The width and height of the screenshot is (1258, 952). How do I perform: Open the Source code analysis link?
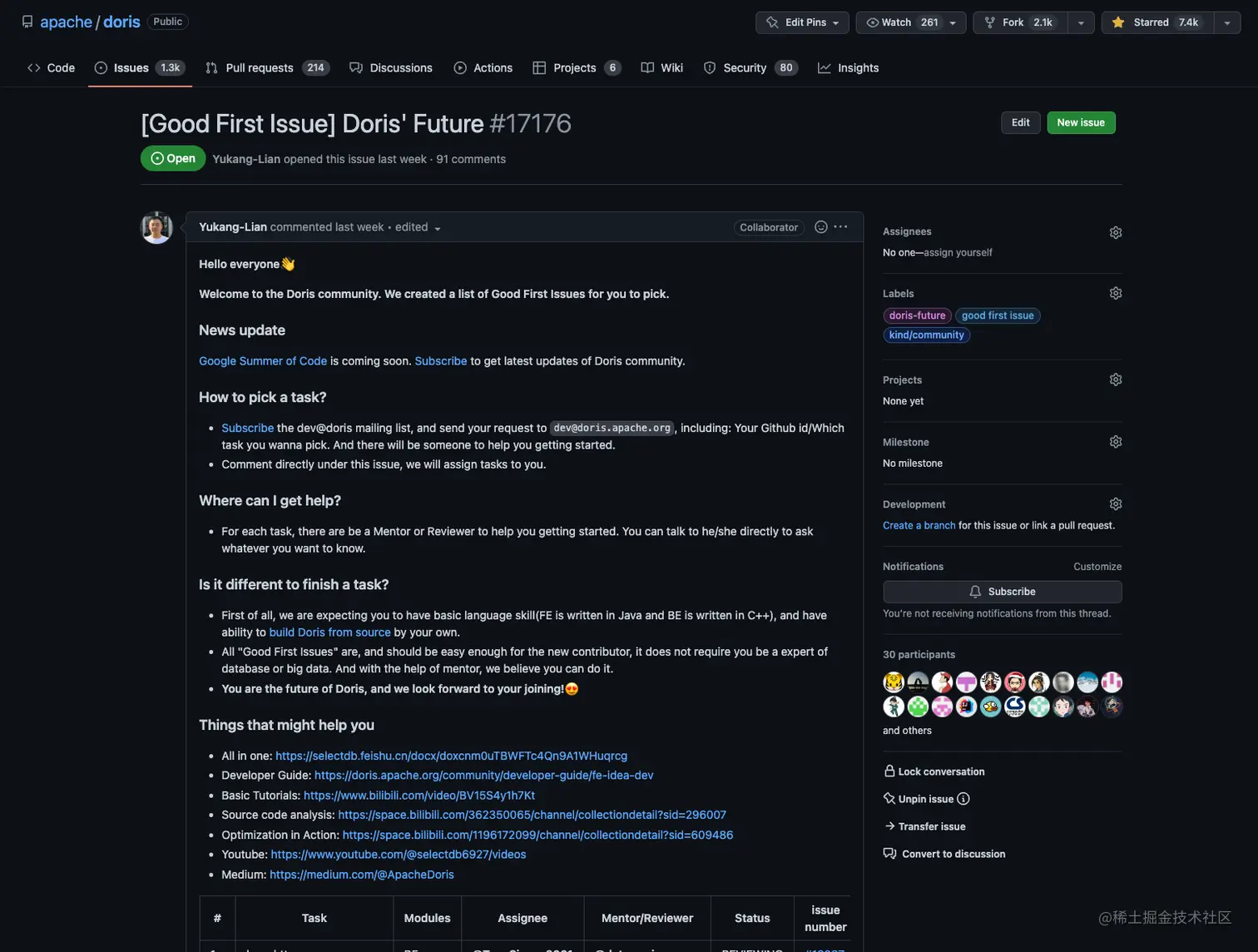pyautogui.click(x=532, y=815)
